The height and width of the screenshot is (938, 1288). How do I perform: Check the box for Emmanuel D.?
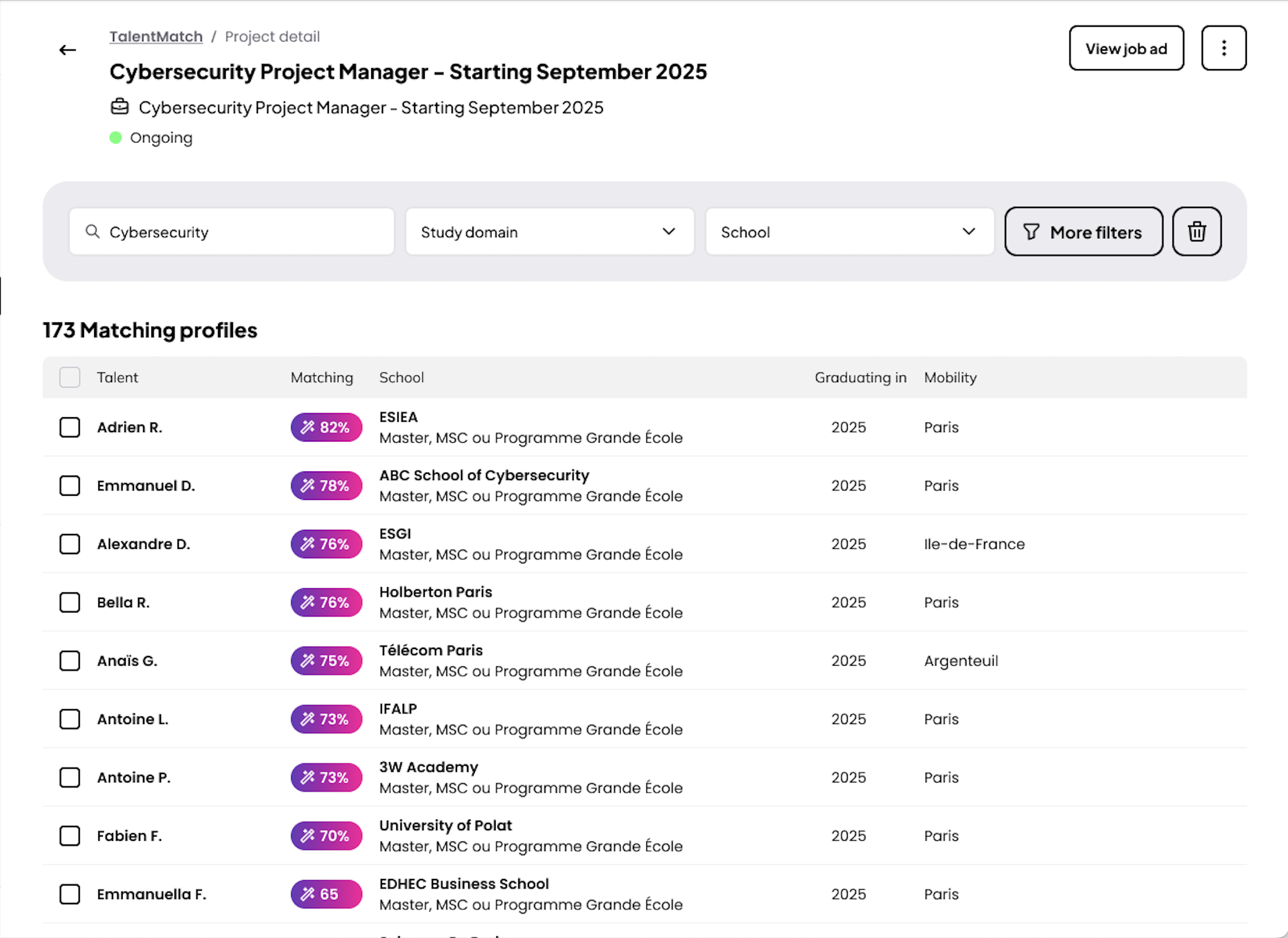point(70,486)
